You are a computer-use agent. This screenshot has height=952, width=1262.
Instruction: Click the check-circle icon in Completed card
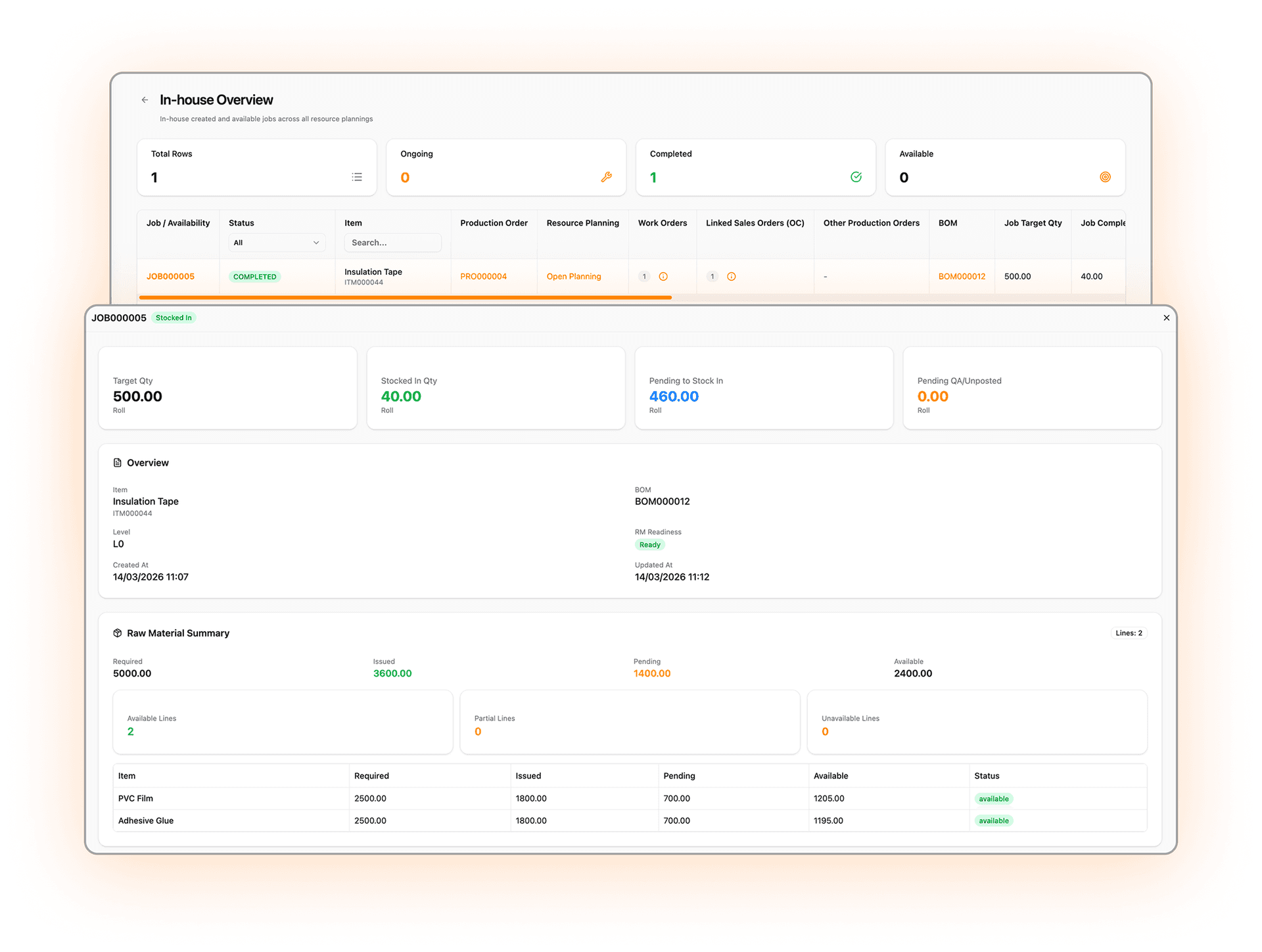click(856, 177)
